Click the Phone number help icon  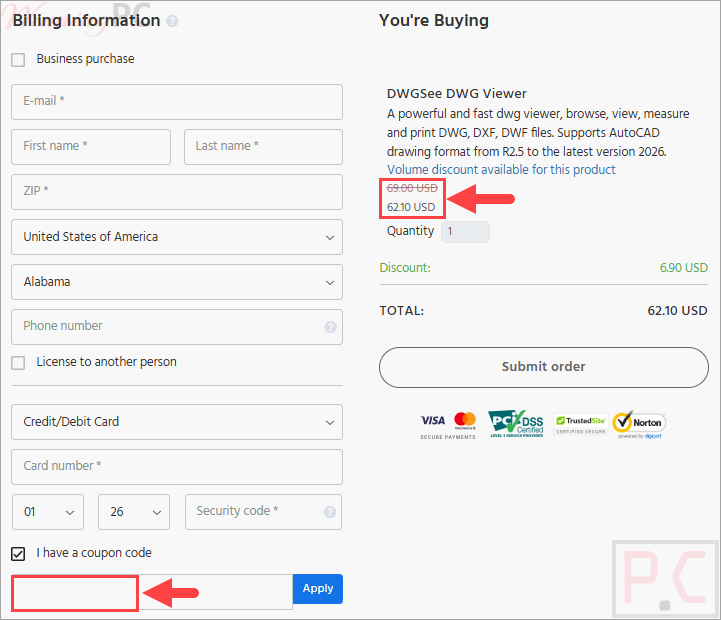(330, 327)
